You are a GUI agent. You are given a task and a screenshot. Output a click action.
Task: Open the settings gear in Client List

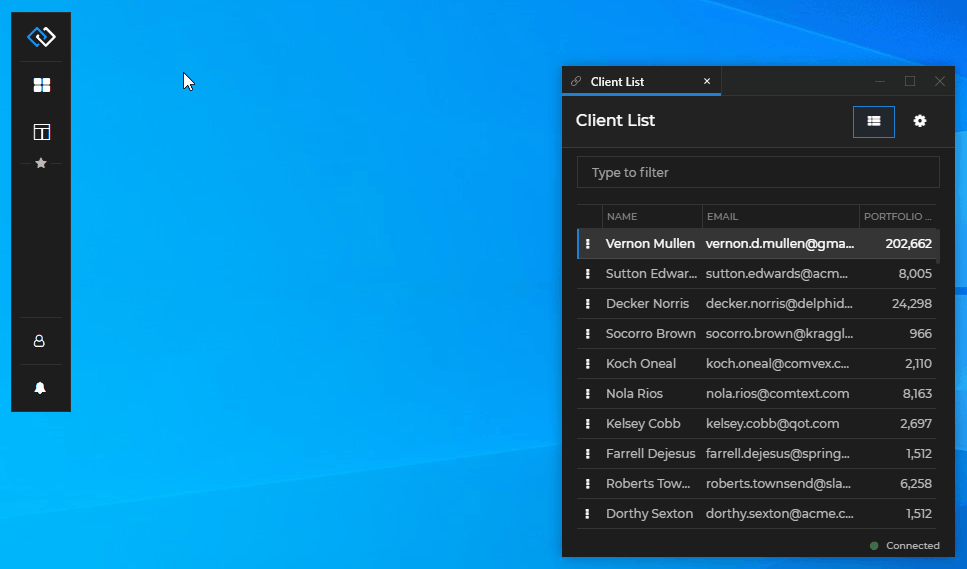920,121
